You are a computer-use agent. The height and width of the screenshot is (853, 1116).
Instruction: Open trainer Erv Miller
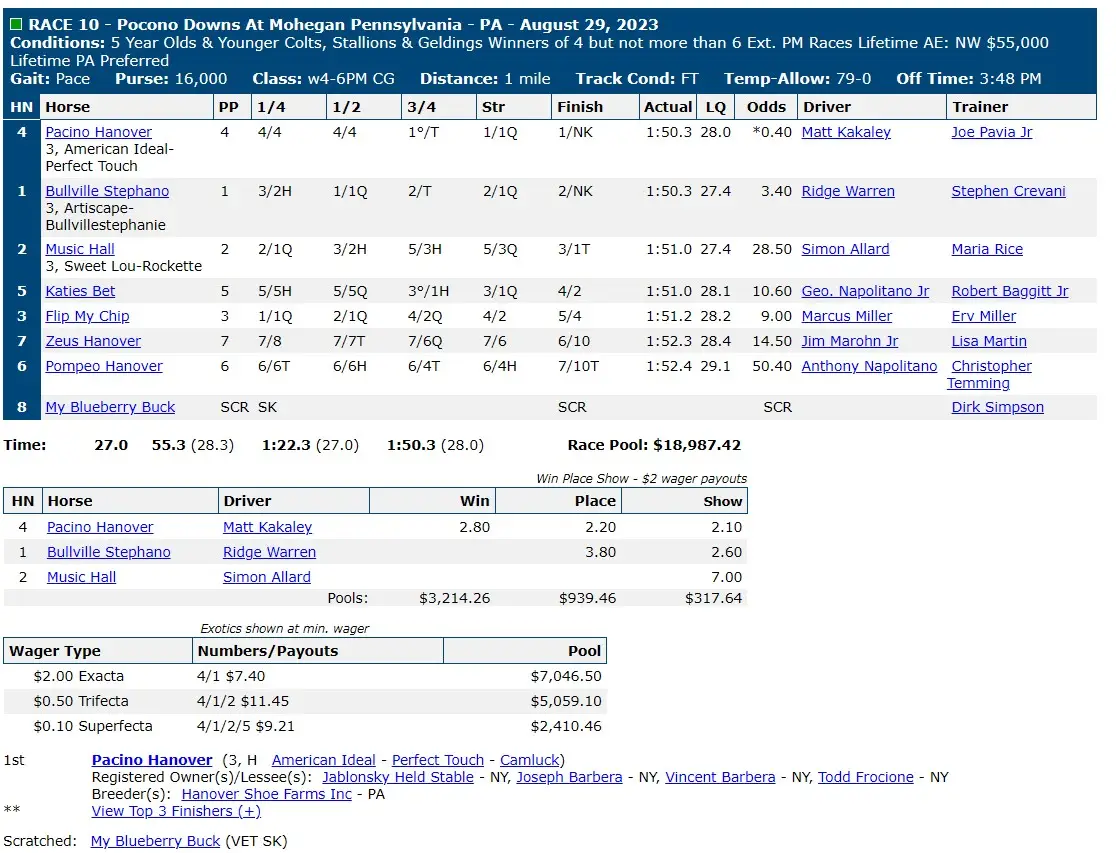tap(984, 316)
